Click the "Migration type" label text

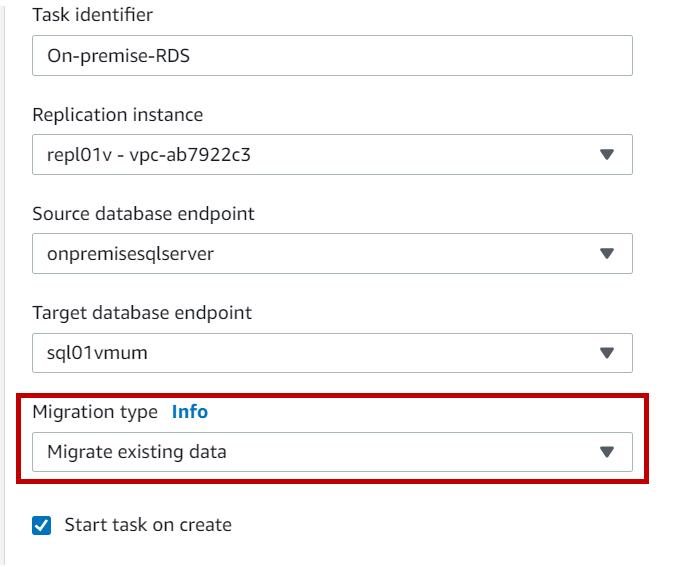click(x=95, y=412)
